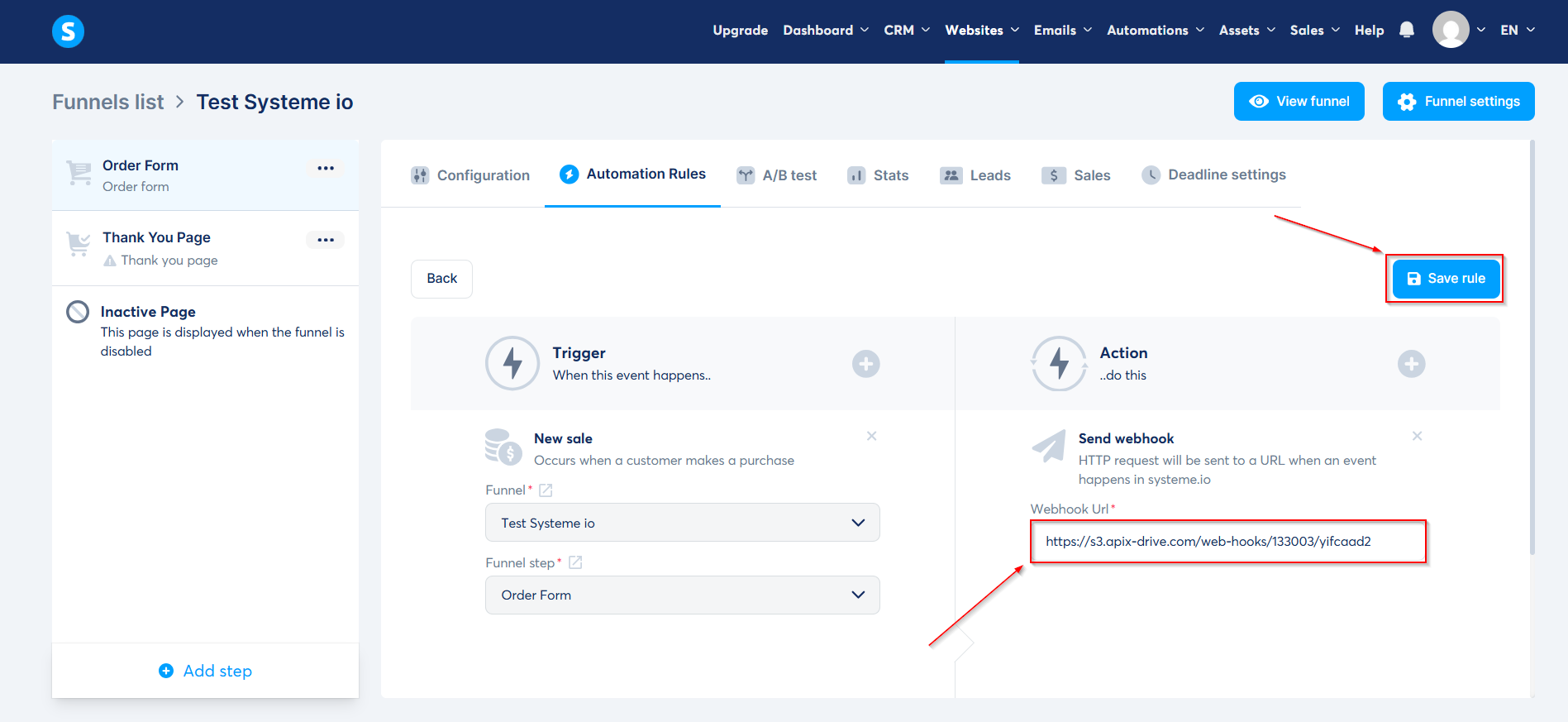Expand the Dashboard menu
1568x722 pixels.
pos(826,31)
